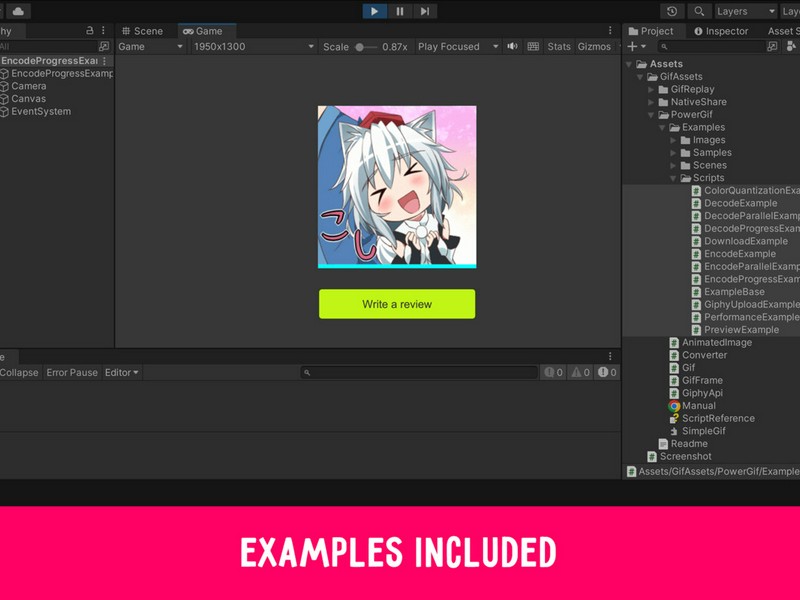Open the undo history icon
The width and height of the screenshot is (800, 600).
[672, 11]
